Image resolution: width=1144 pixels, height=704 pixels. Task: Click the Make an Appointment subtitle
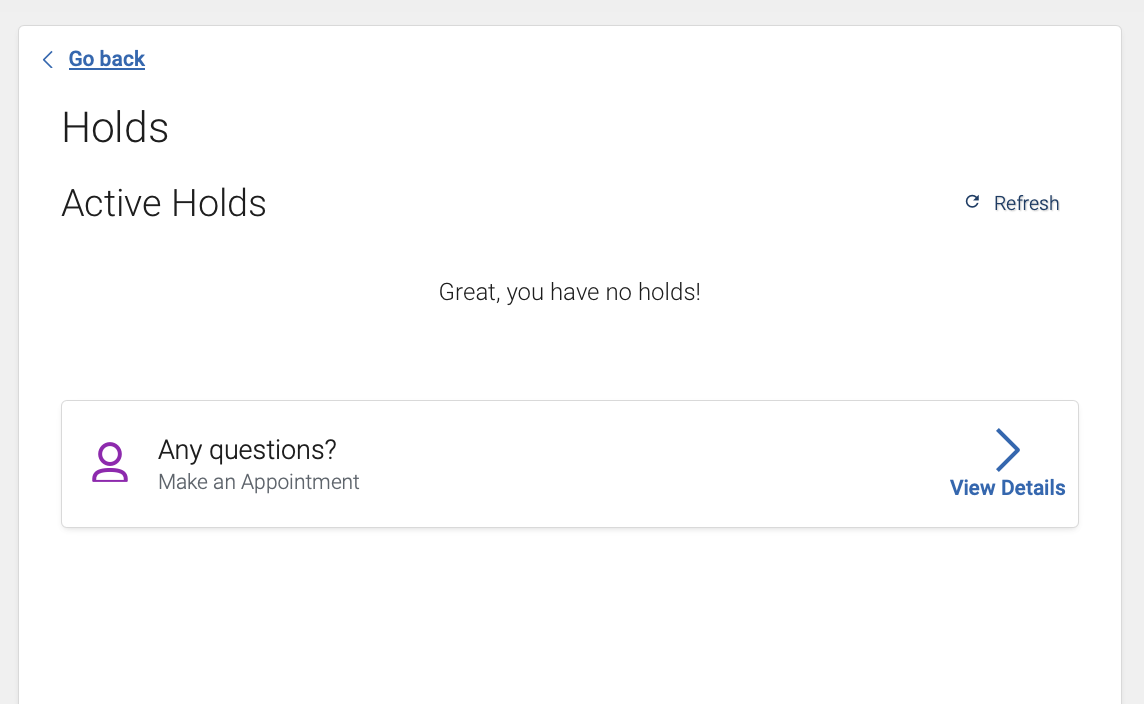pos(258,481)
